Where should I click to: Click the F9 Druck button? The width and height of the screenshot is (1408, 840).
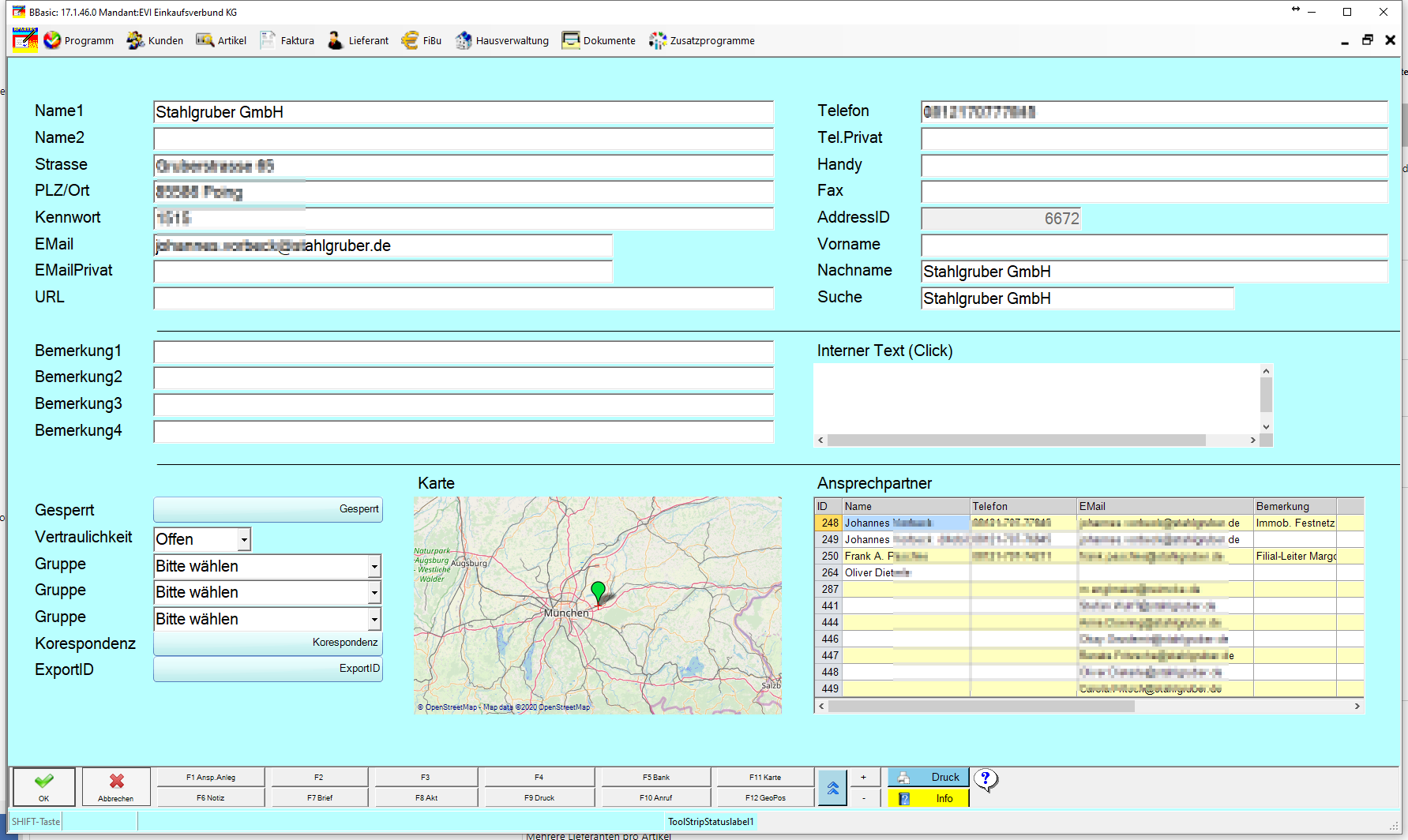point(539,797)
